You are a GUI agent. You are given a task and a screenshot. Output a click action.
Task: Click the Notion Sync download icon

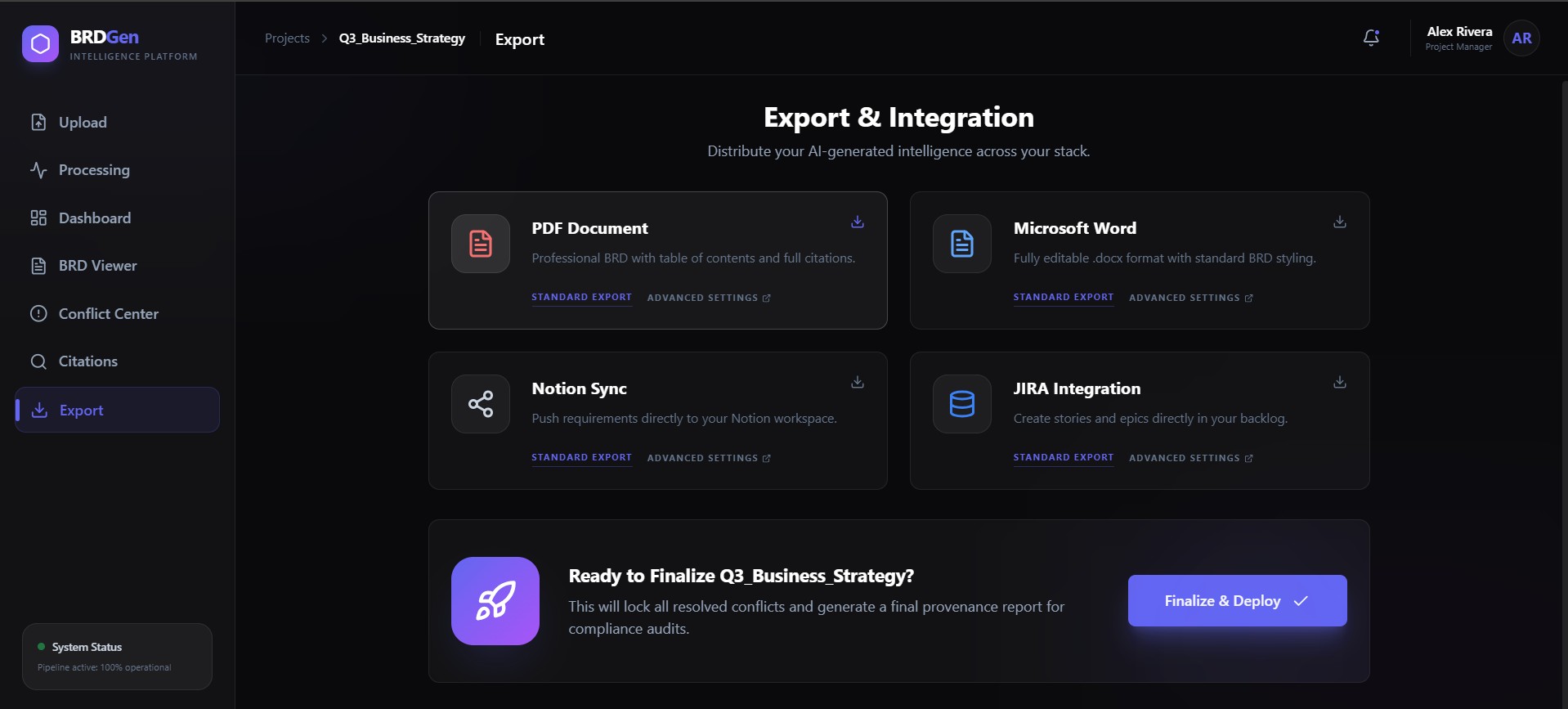pos(858,382)
